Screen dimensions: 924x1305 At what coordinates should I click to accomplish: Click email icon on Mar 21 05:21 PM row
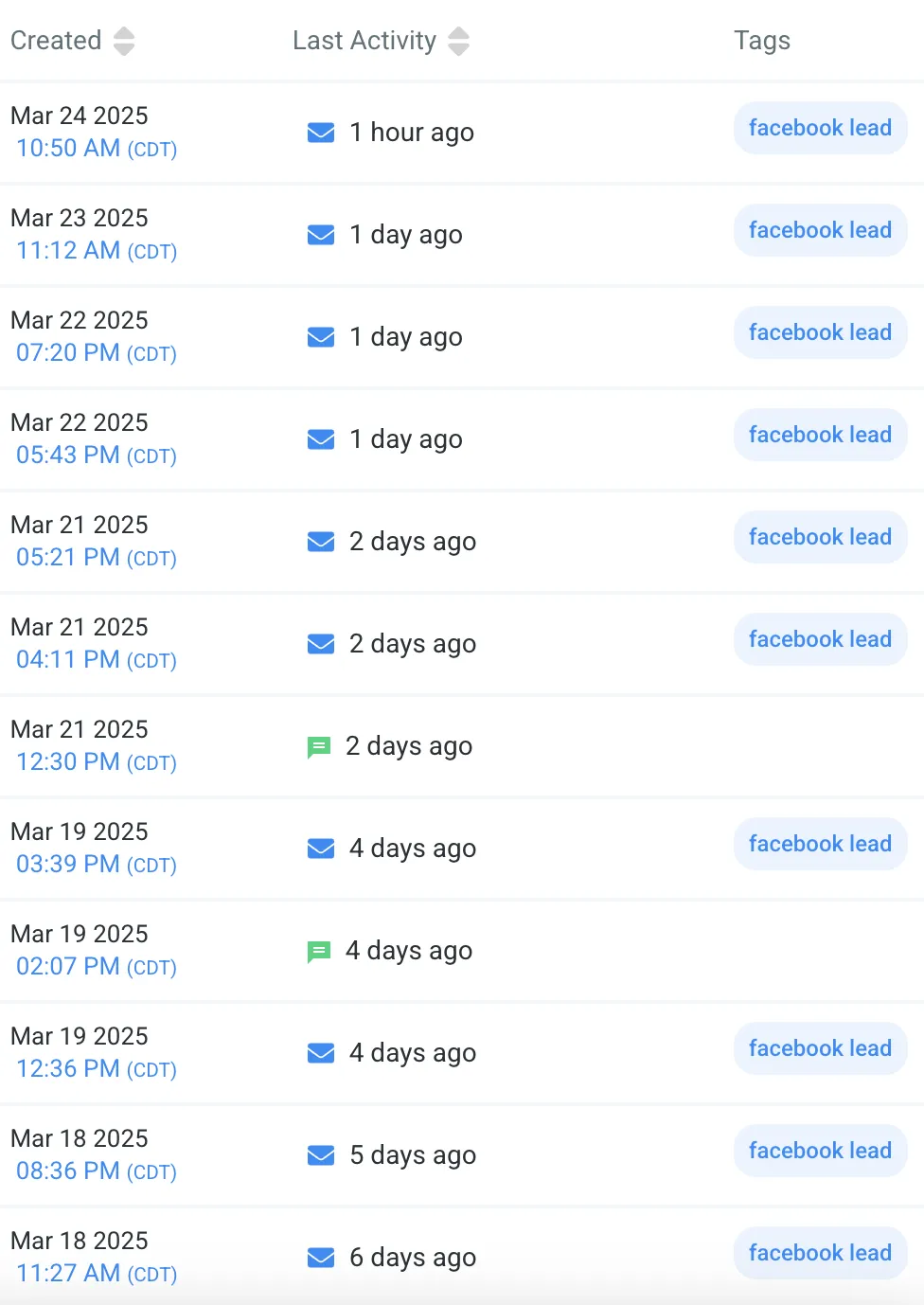[x=321, y=542]
